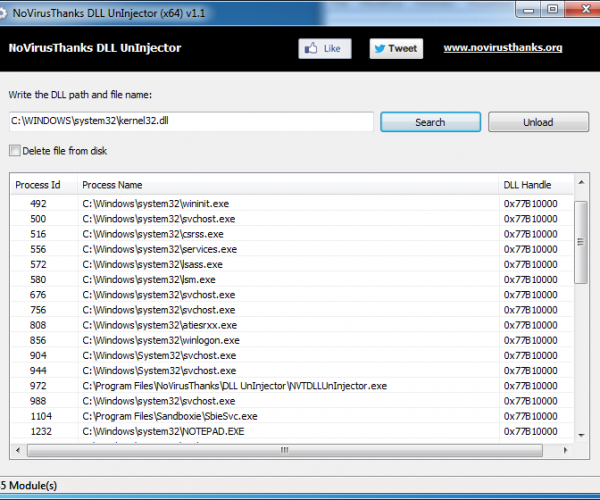Sort by Process Id column header
The image size is (600, 500).
point(44,185)
